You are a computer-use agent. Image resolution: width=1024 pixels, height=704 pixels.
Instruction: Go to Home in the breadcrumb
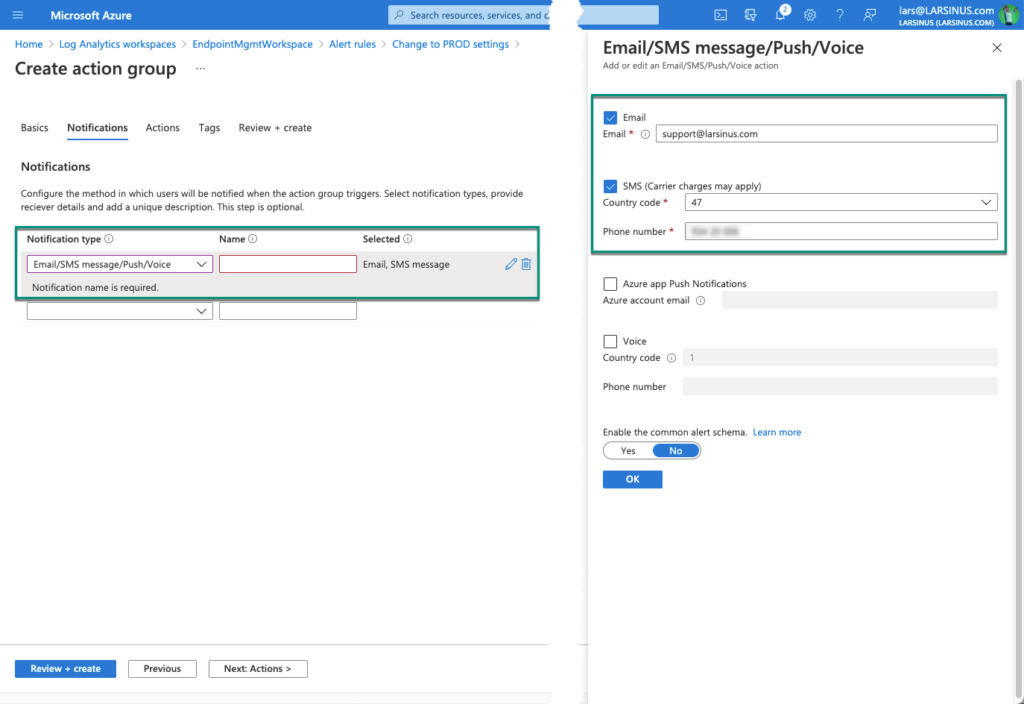click(x=29, y=44)
